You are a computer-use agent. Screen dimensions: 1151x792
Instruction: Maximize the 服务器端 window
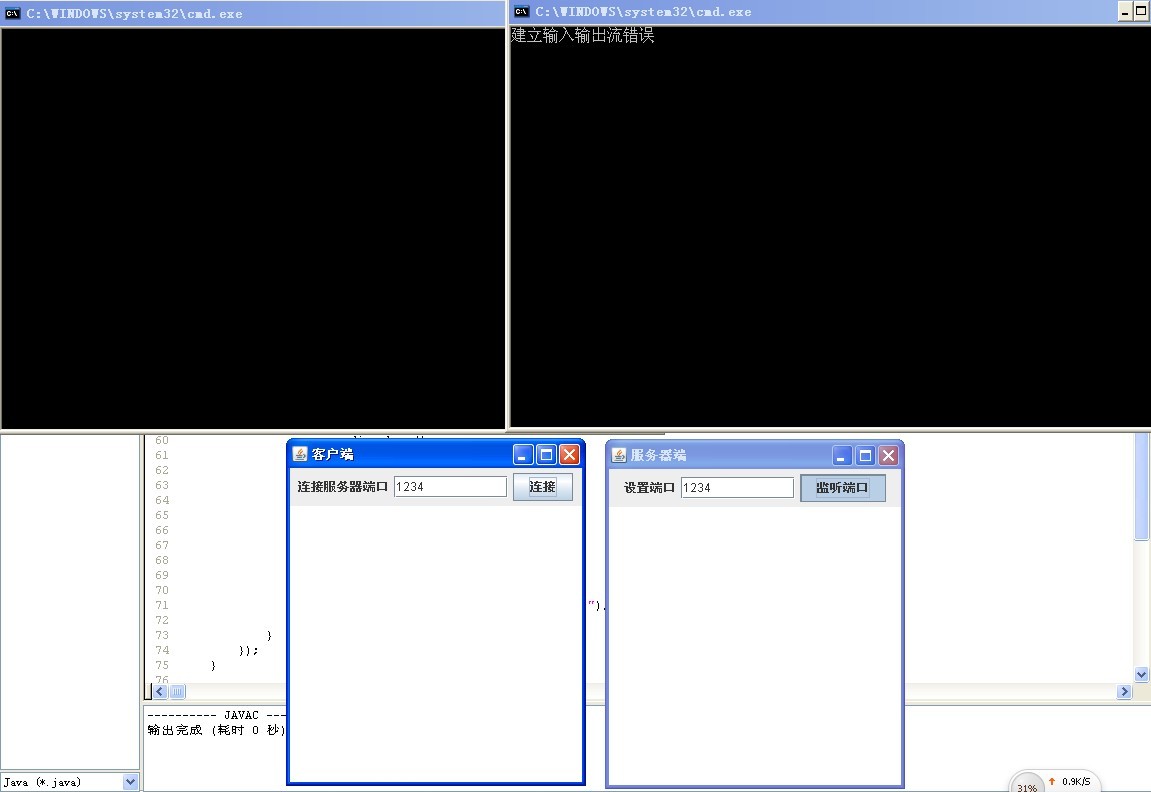pyautogui.click(x=865, y=456)
